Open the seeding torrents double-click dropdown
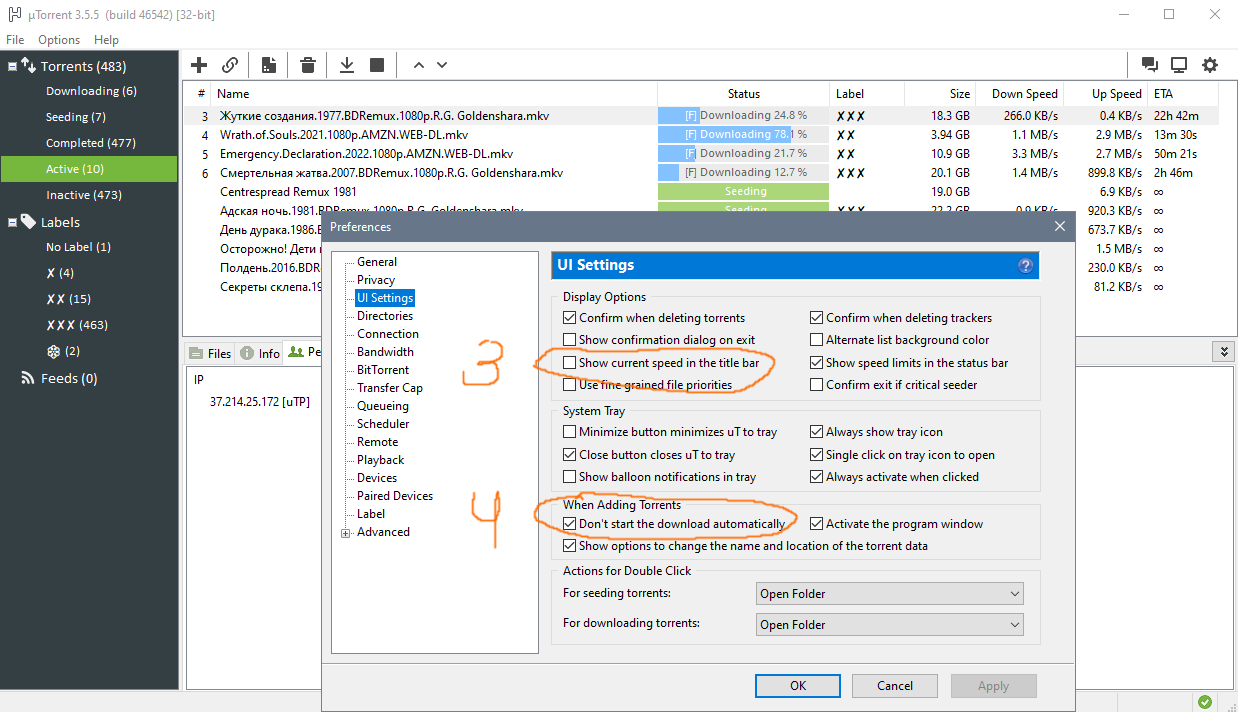The width and height of the screenshot is (1238, 712). tap(889, 594)
